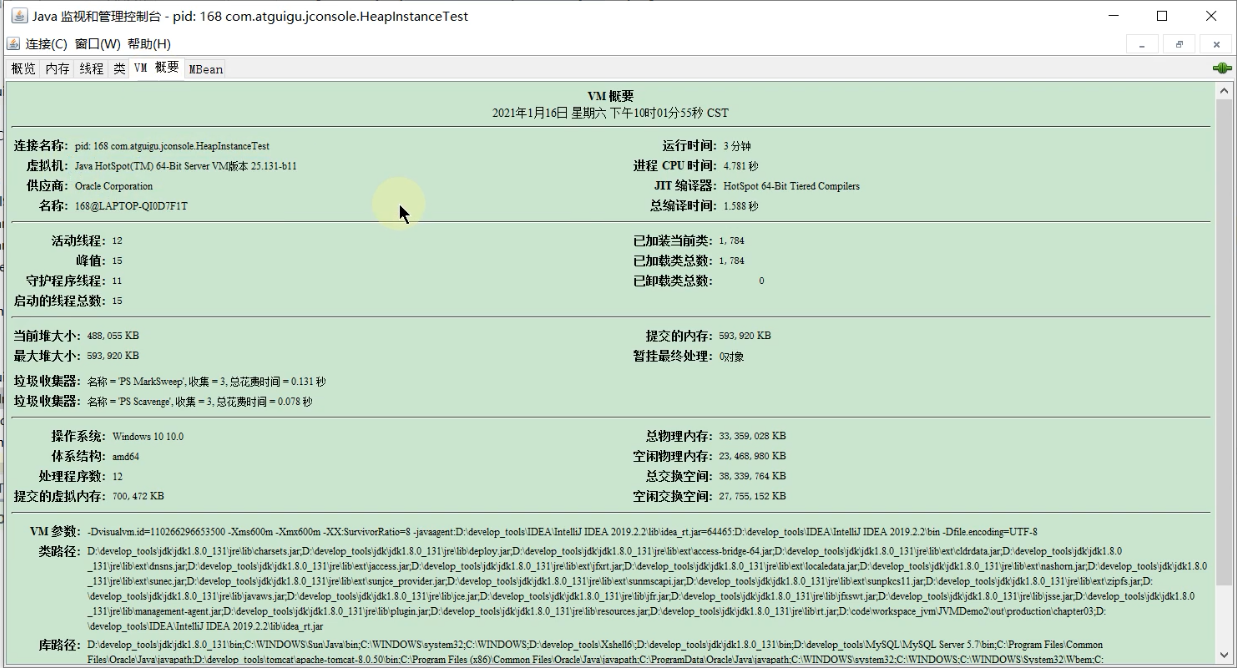Switch to the 内存 tab
Screen dimensions: 1237x668
coord(58,69)
